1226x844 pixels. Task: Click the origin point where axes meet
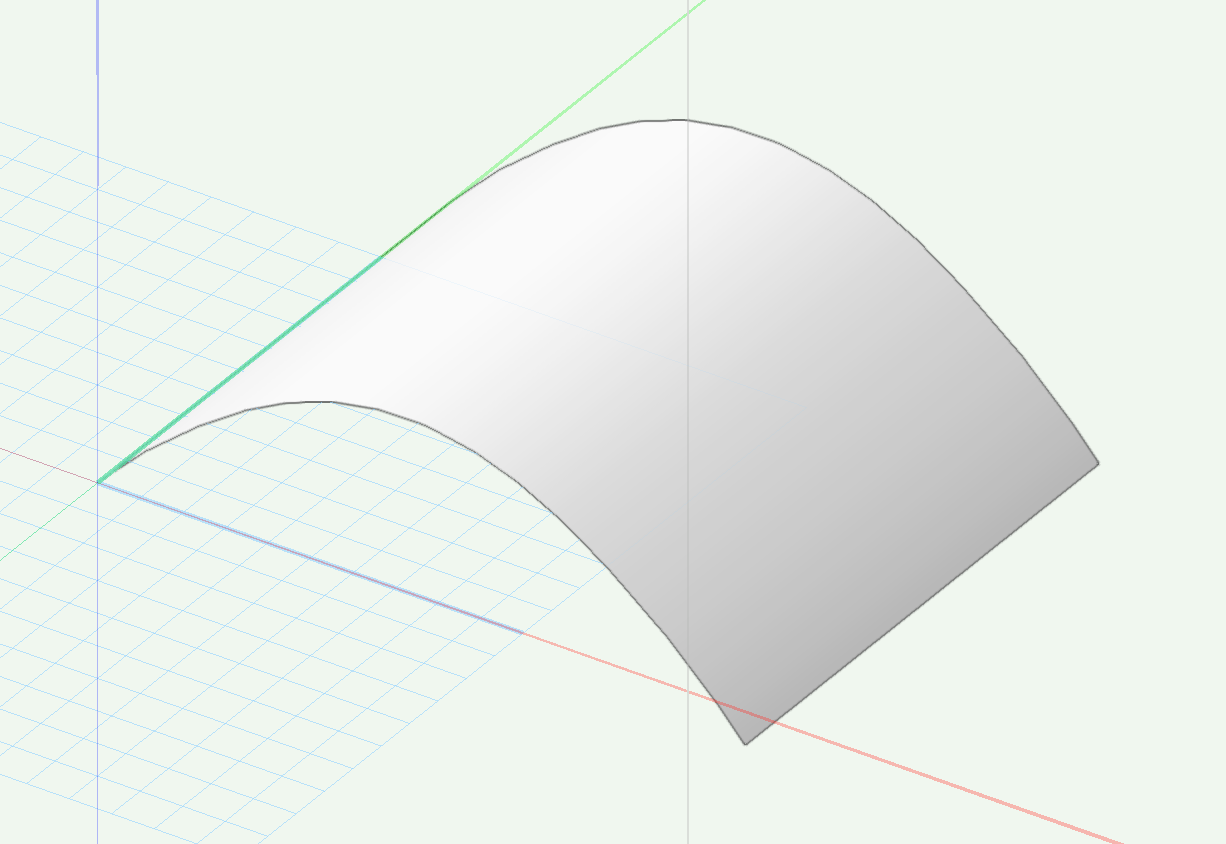97,482
